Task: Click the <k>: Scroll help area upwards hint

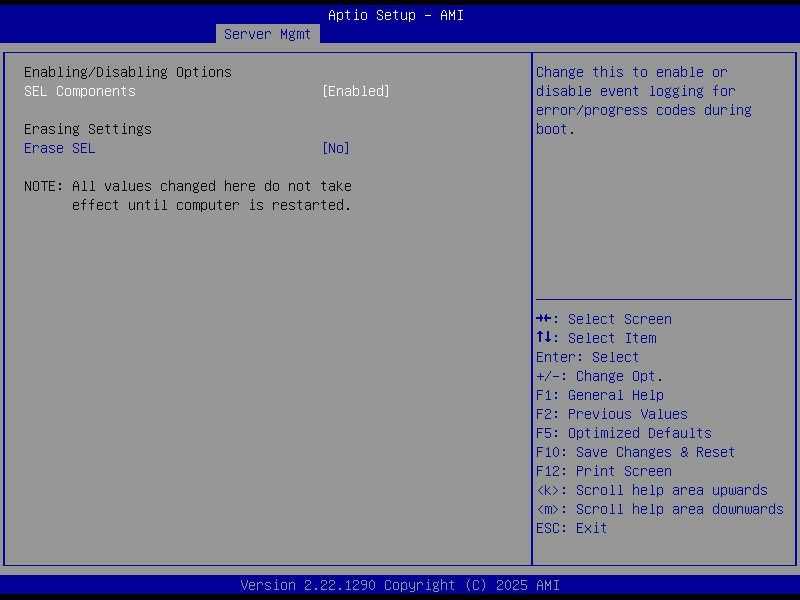Action: click(x=652, y=490)
